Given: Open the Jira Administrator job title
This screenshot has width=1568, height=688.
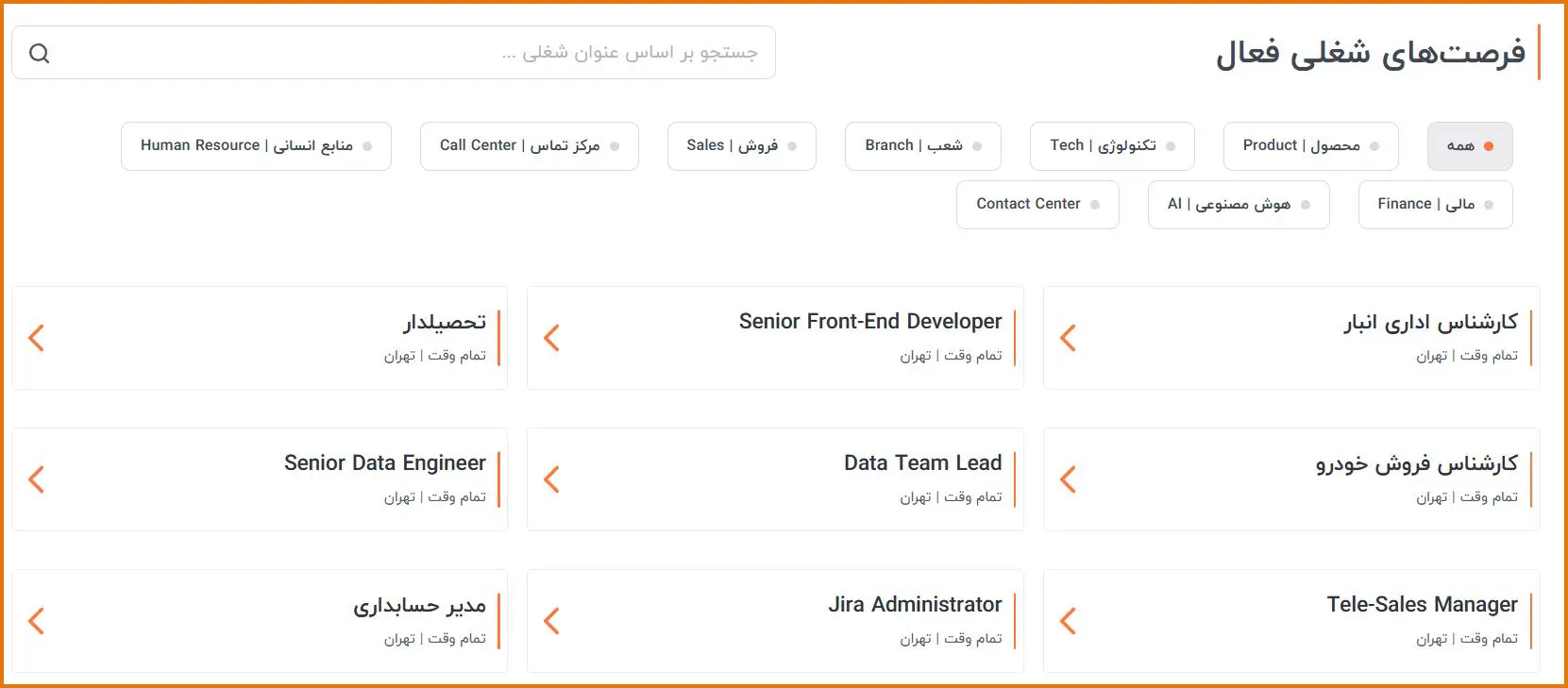Looking at the screenshot, I should (915, 605).
